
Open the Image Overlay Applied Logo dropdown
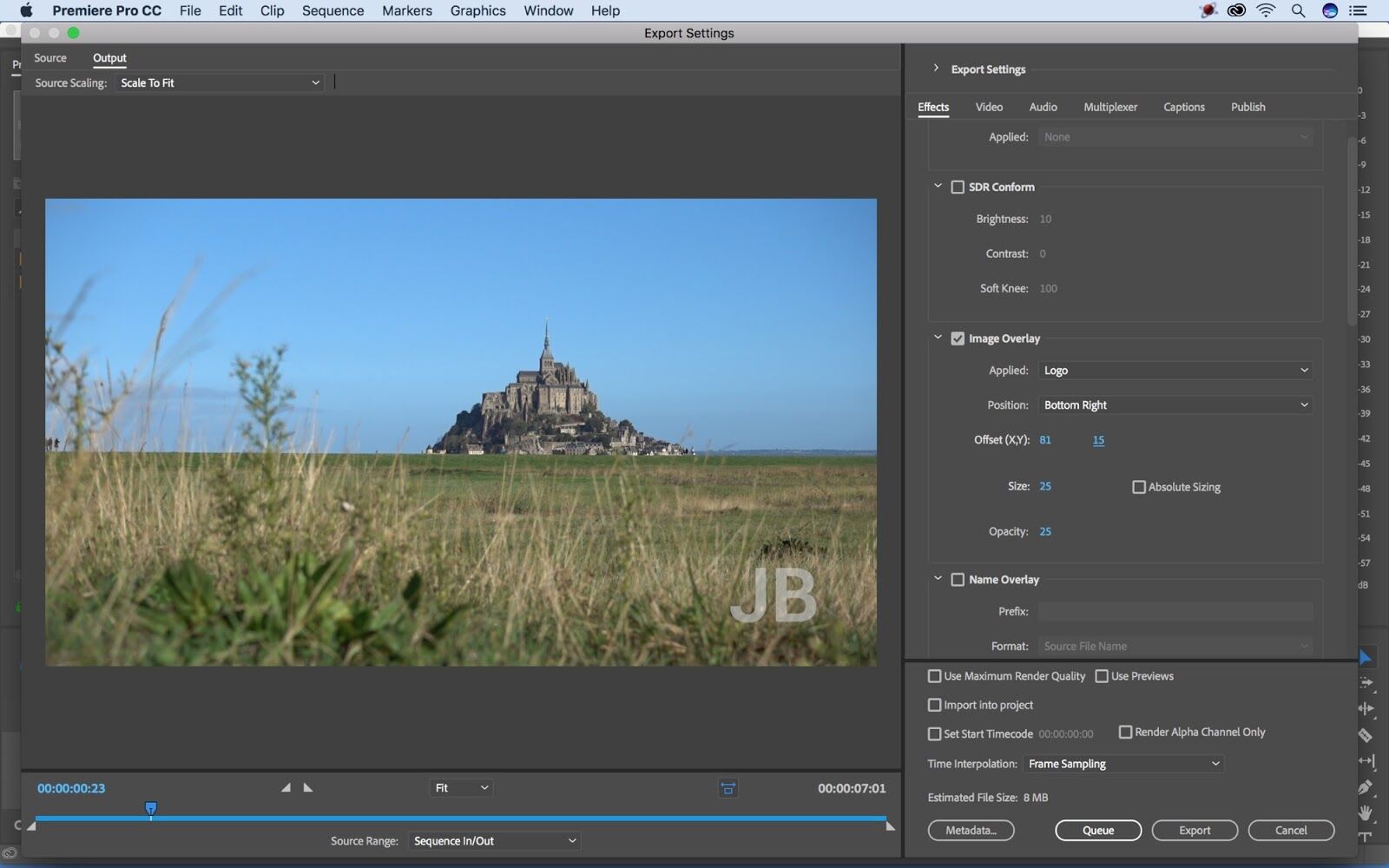pyautogui.click(x=1175, y=370)
